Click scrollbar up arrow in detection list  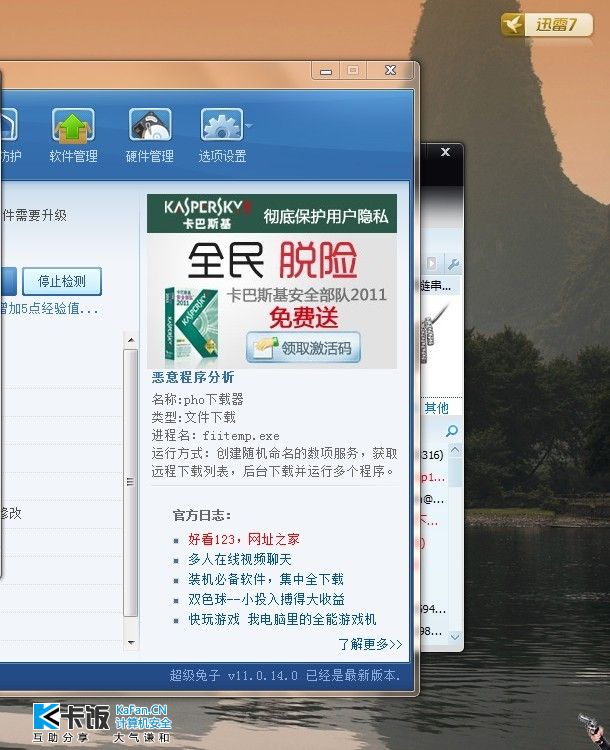pos(131,340)
